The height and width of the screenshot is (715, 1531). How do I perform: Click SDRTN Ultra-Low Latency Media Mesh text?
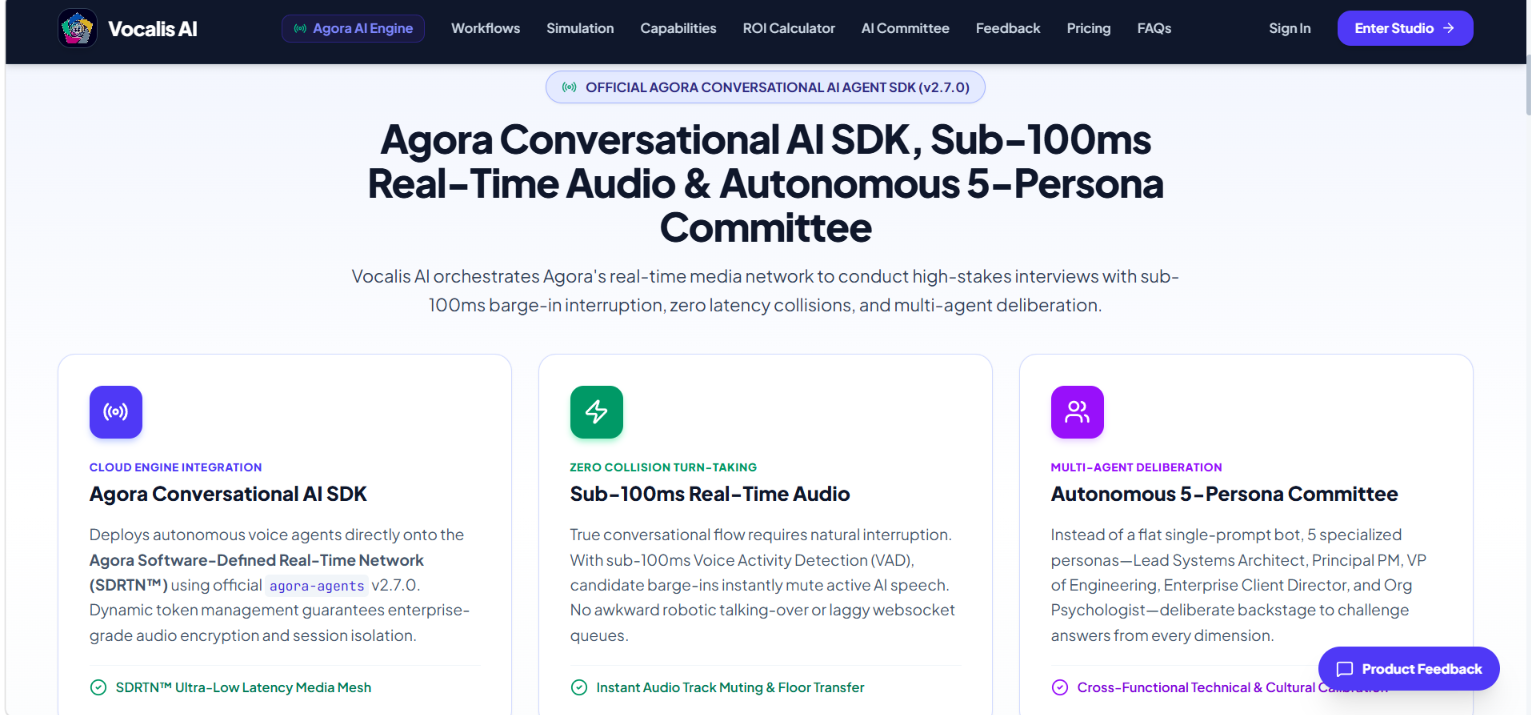[x=243, y=687]
